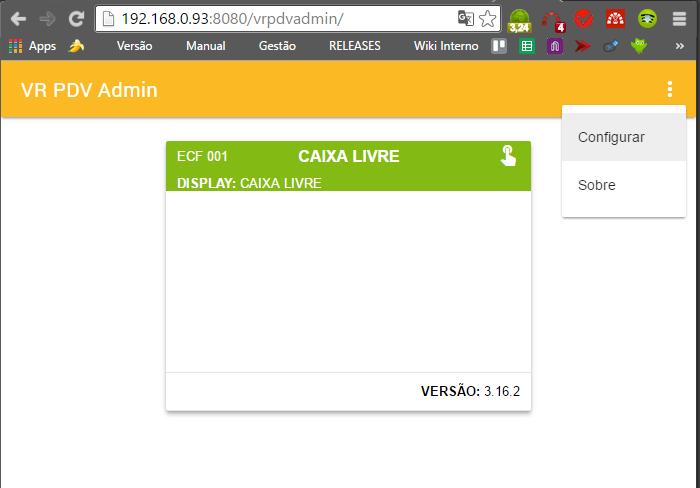Open the Chrome hamburger menu
Viewport: 700px width, 488px height.
(x=679, y=19)
